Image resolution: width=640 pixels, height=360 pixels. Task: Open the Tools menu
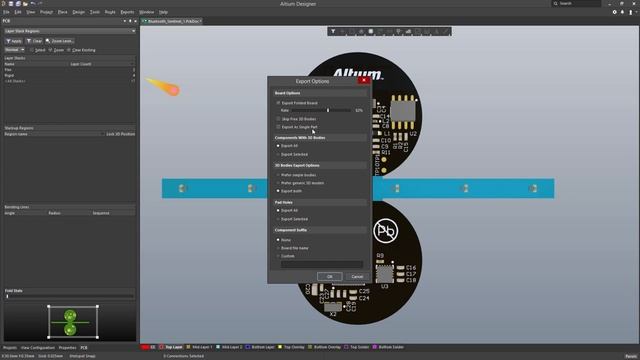tap(95, 12)
